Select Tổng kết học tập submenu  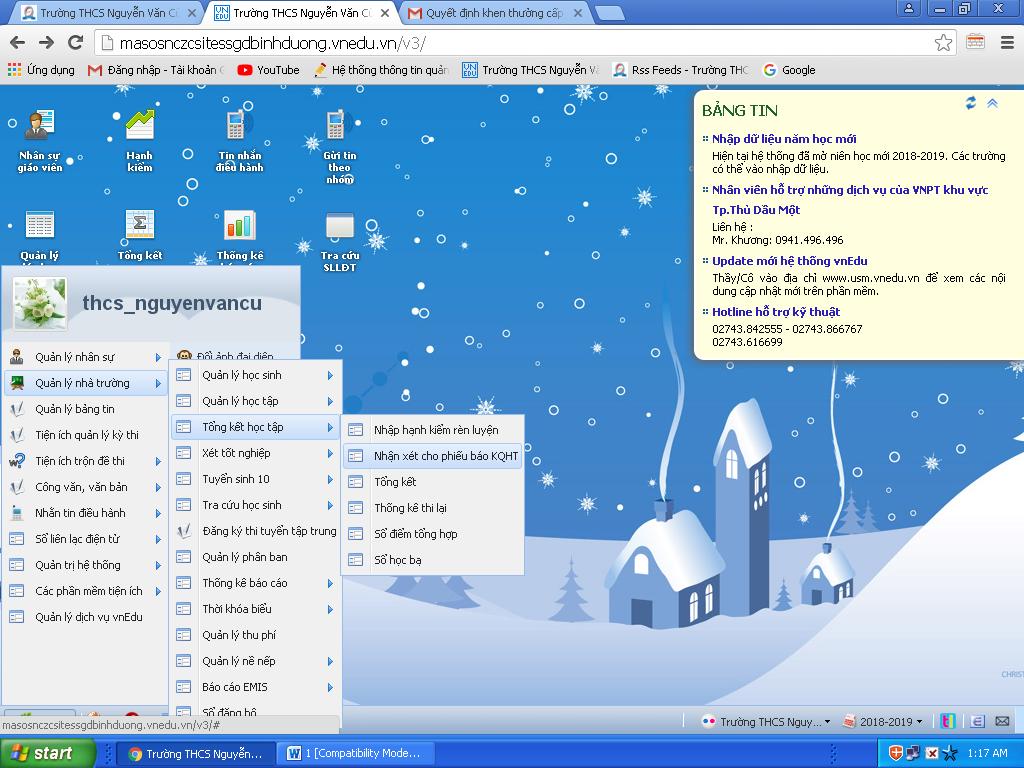[255, 427]
